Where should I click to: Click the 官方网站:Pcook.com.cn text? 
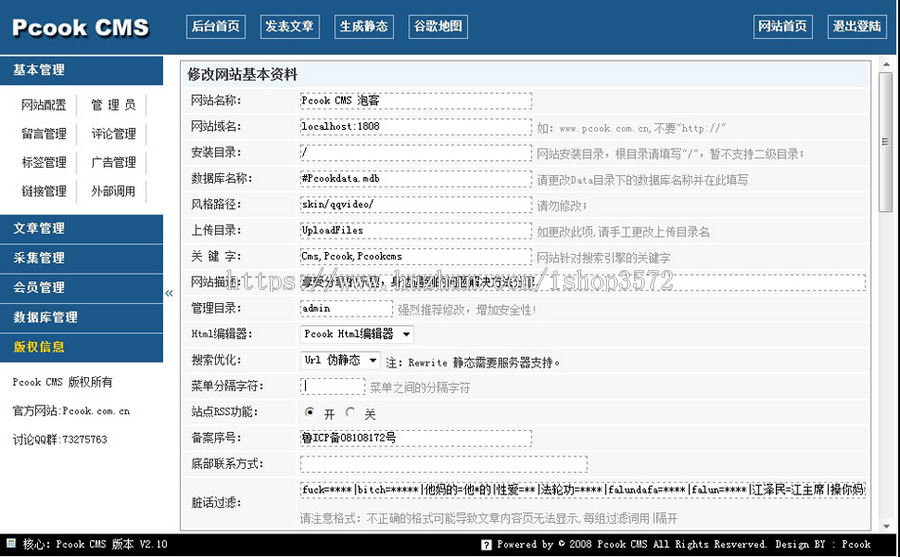[x=71, y=411]
